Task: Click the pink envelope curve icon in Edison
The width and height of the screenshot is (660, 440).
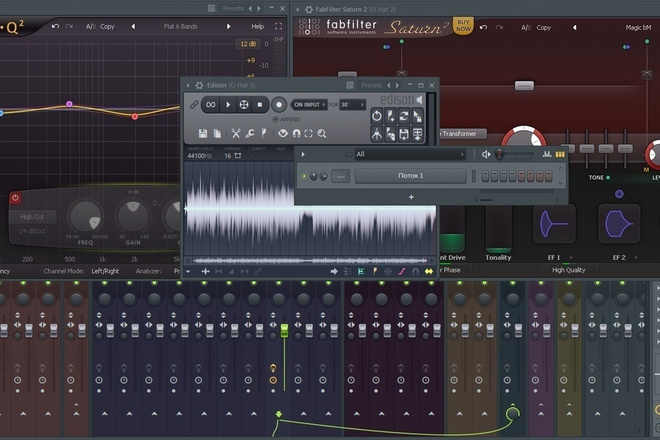Action: tap(402, 272)
